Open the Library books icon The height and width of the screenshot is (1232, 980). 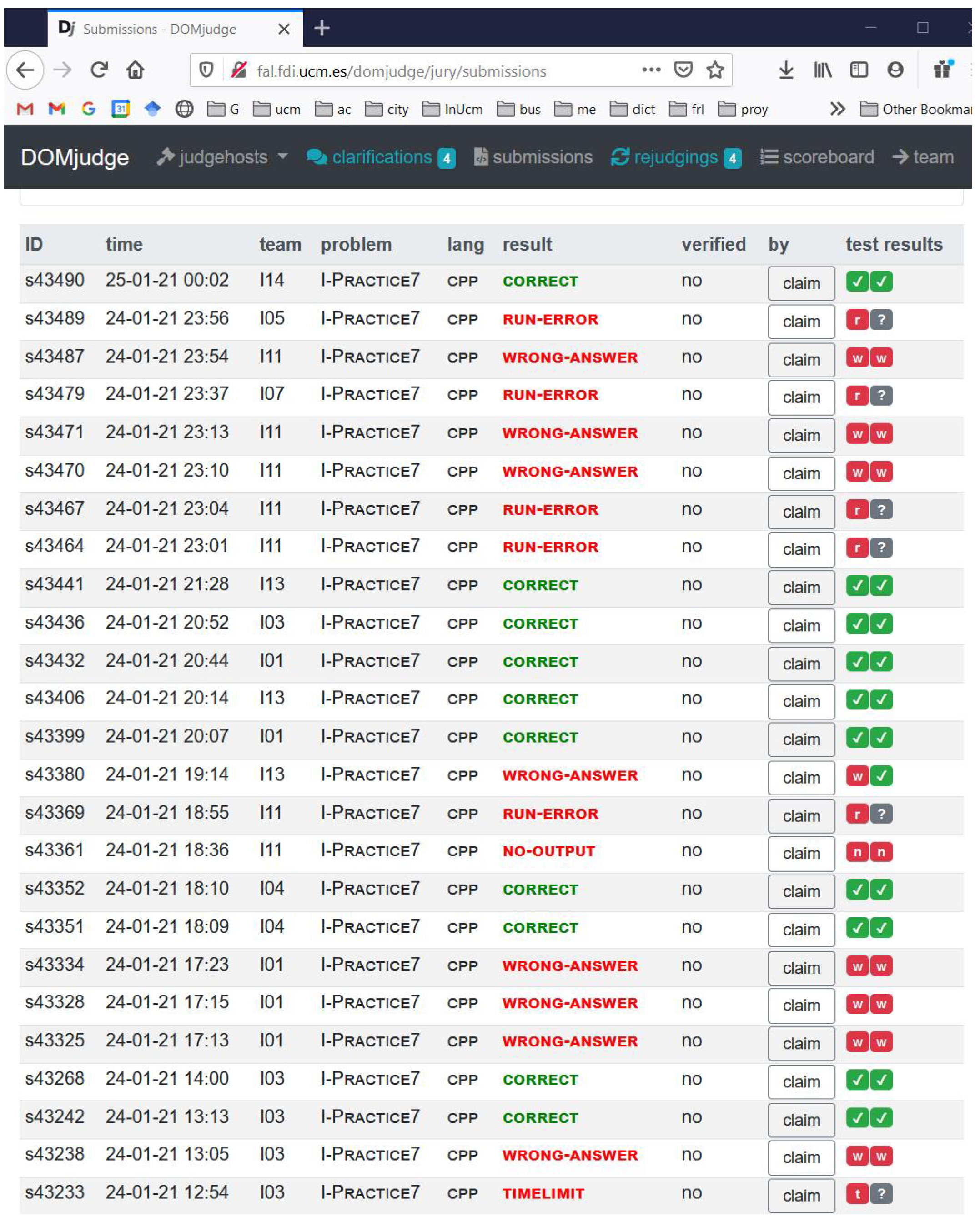click(x=822, y=70)
